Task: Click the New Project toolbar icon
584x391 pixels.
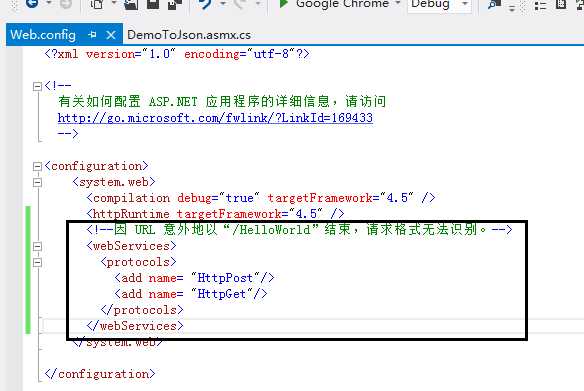Action: (97, 4)
